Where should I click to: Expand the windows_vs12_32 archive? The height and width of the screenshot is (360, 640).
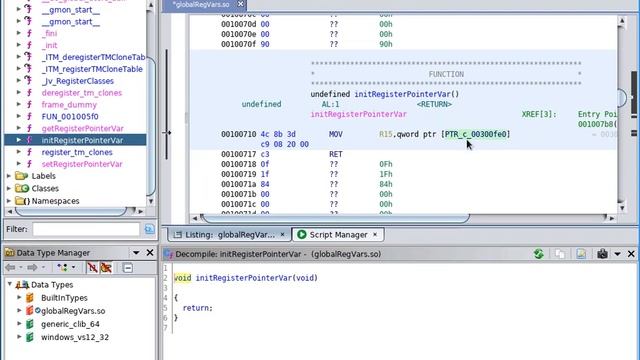pyautogui.click(x=19, y=337)
